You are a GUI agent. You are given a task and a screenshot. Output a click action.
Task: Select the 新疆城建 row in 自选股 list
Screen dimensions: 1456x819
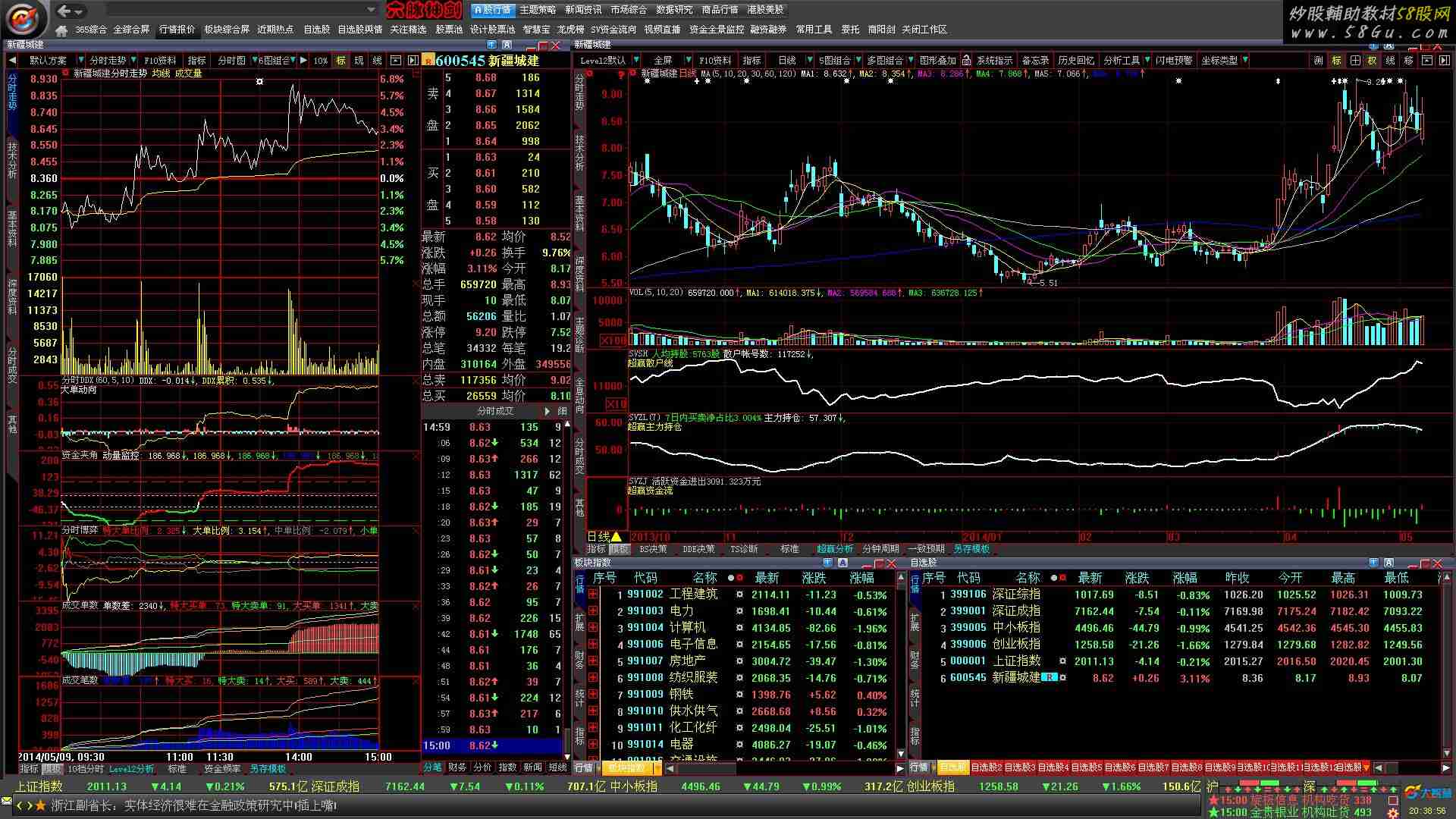1181,678
